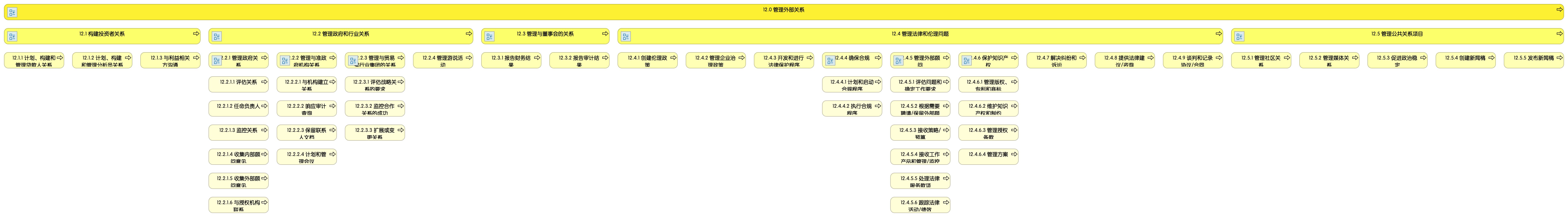The height and width of the screenshot is (217, 1568).
Task: Select the 12.1.2 计划、构建和管理分析员关系 box
Action: pos(102,60)
